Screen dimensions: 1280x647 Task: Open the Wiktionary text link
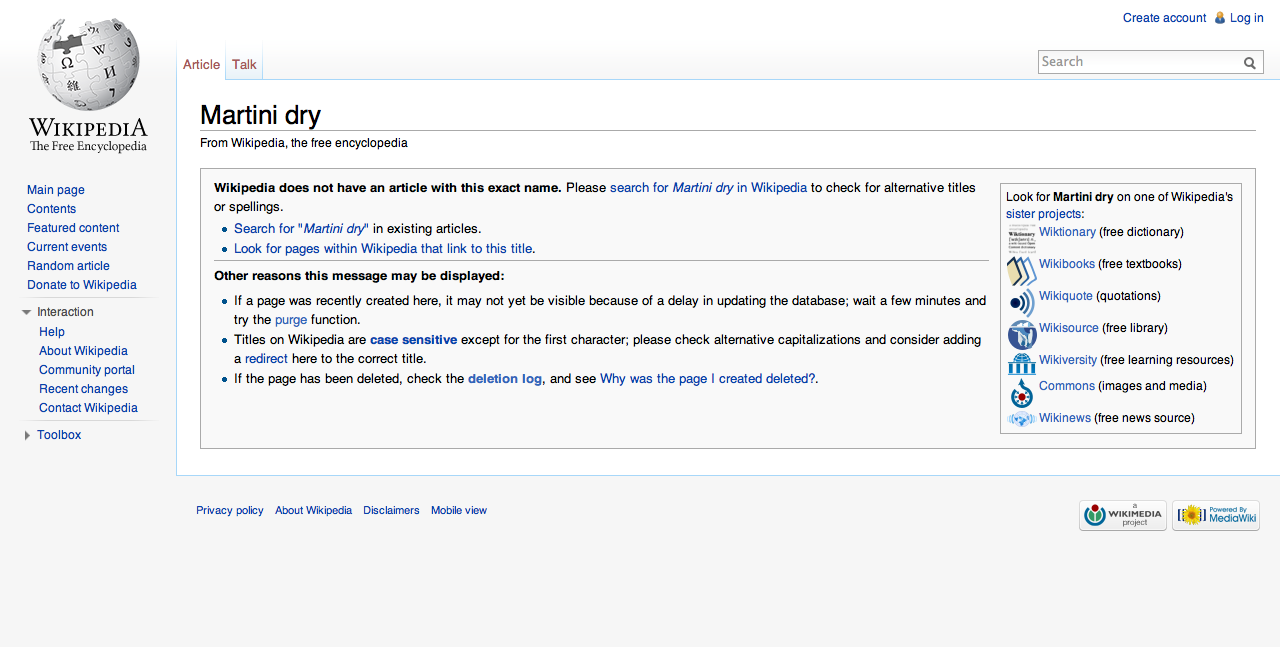[x=1067, y=232]
